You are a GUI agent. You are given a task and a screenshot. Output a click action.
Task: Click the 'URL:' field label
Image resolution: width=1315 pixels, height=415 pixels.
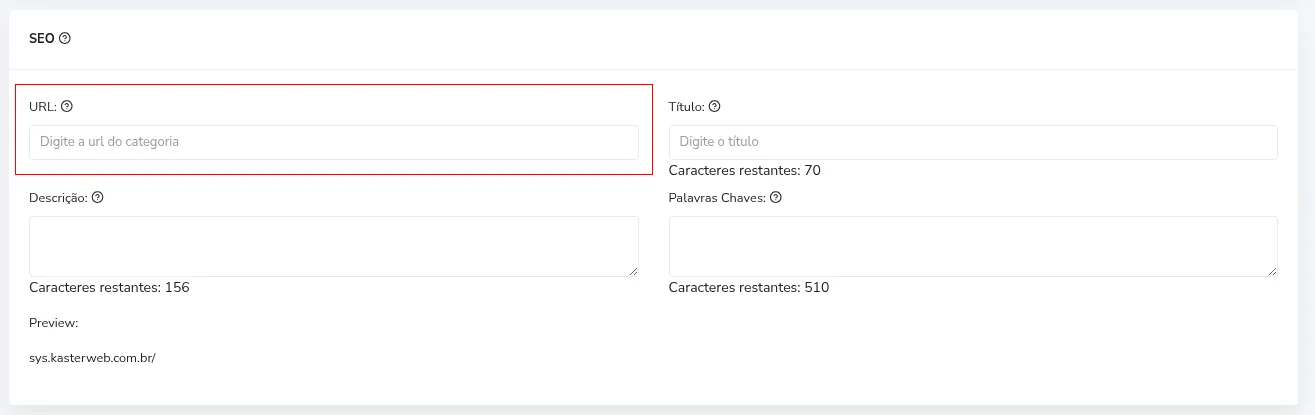tap(43, 107)
